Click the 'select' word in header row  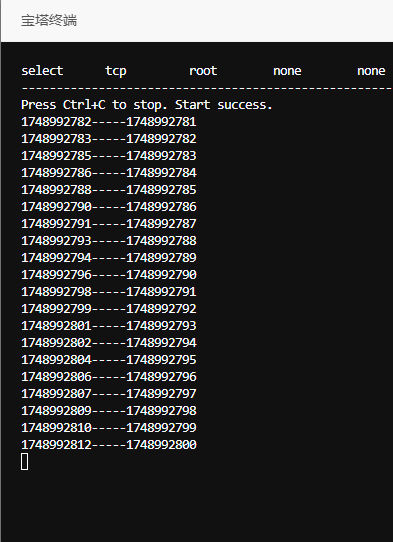tap(42, 71)
